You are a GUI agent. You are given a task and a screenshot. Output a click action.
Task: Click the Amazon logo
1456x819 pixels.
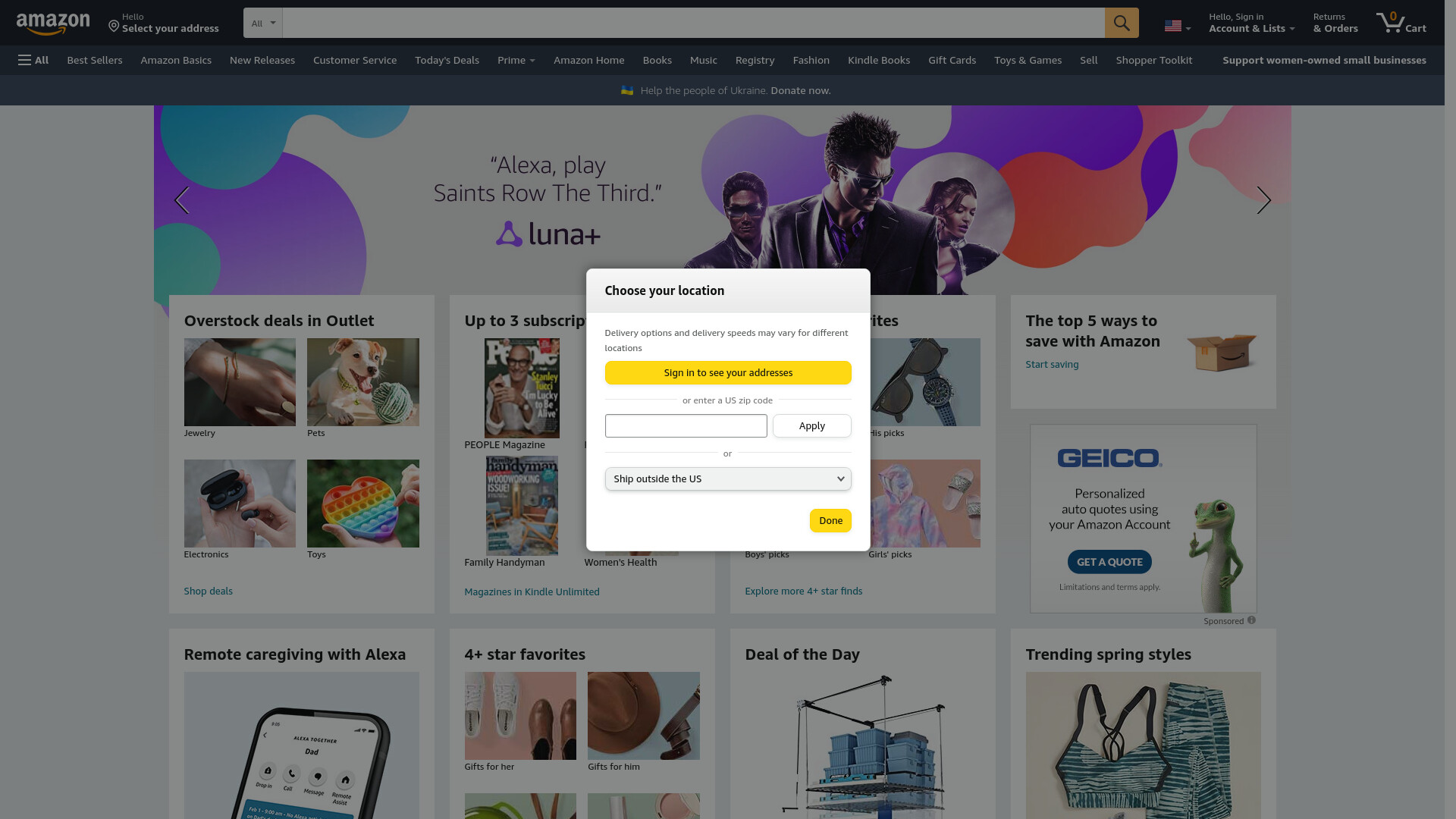pyautogui.click(x=53, y=24)
